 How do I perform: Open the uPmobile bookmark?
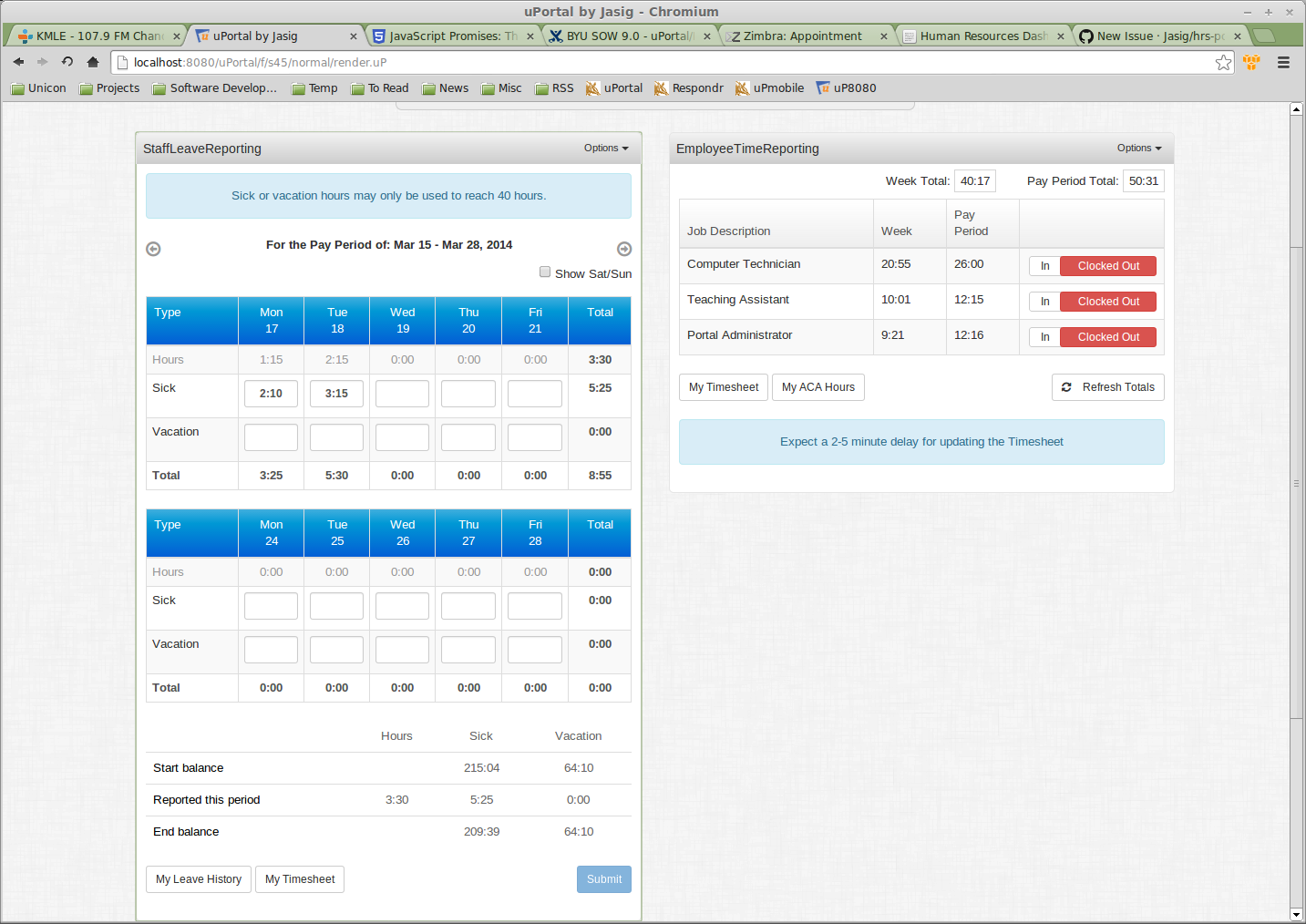point(770,88)
